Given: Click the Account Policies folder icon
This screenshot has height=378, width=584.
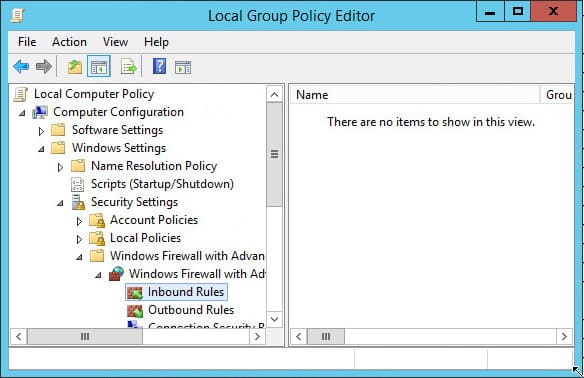Looking at the screenshot, I should (x=97, y=220).
